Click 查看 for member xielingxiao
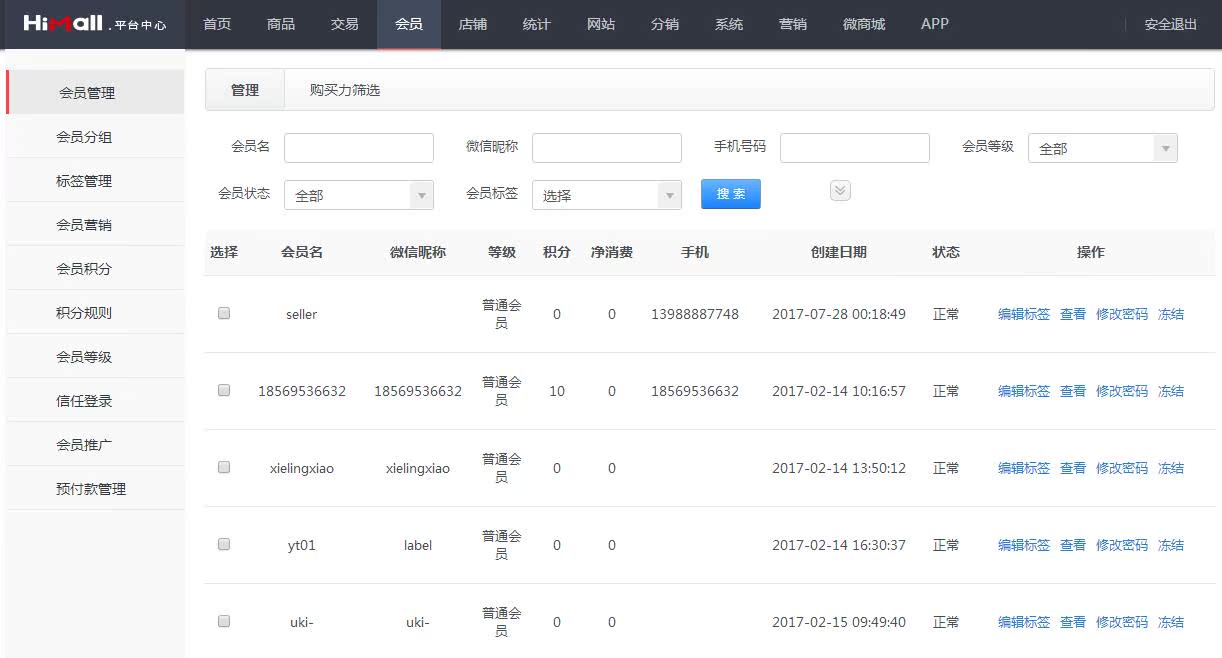The height and width of the screenshot is (658, 1222). [1073, 468]
